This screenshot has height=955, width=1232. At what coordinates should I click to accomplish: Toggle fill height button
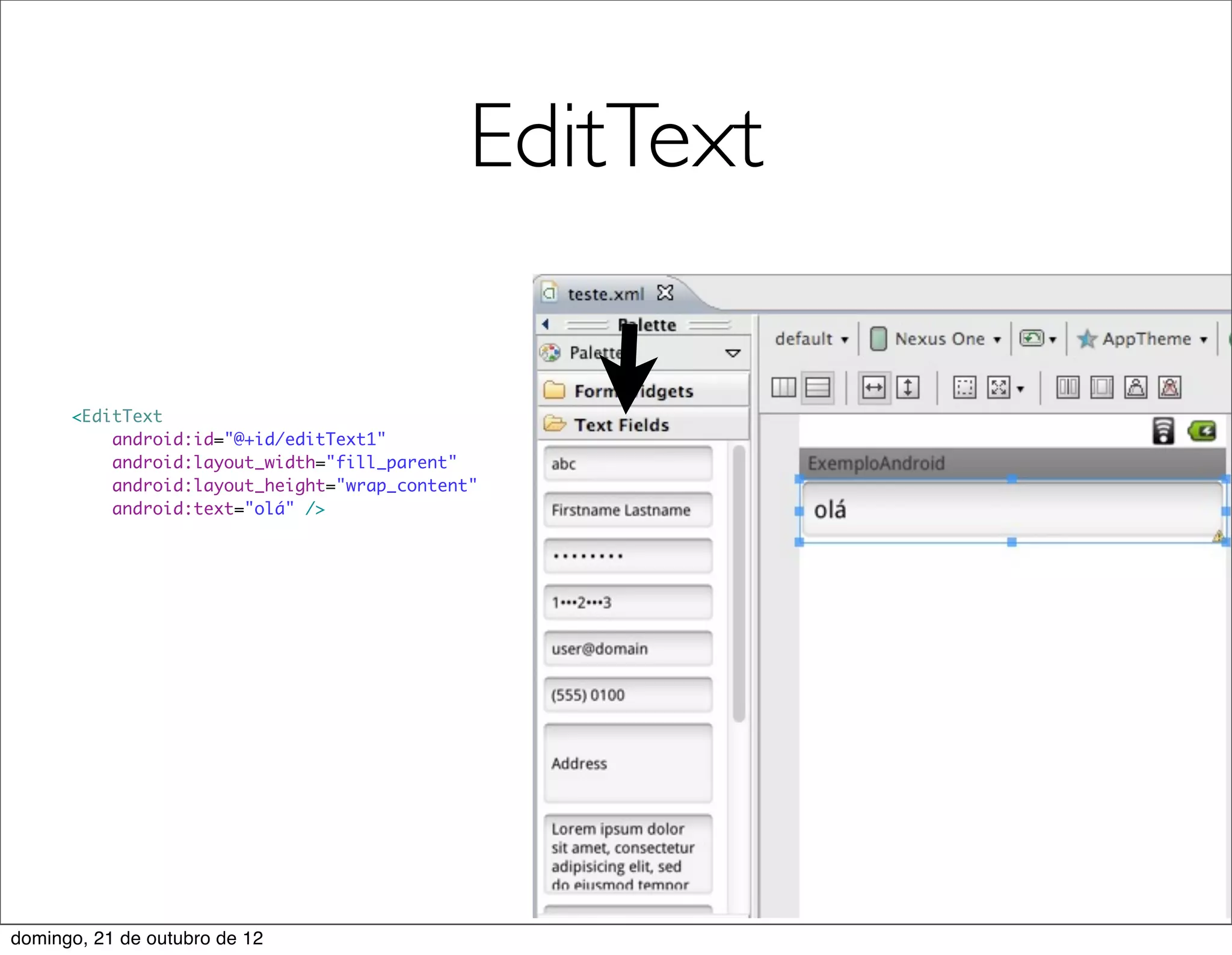coord(908,388)
